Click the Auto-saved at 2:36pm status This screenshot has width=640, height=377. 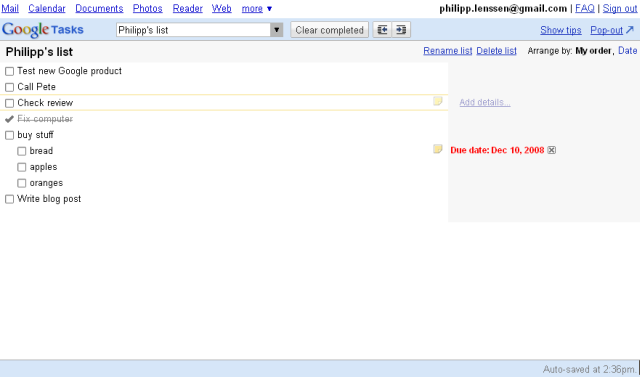coord(589,370)
